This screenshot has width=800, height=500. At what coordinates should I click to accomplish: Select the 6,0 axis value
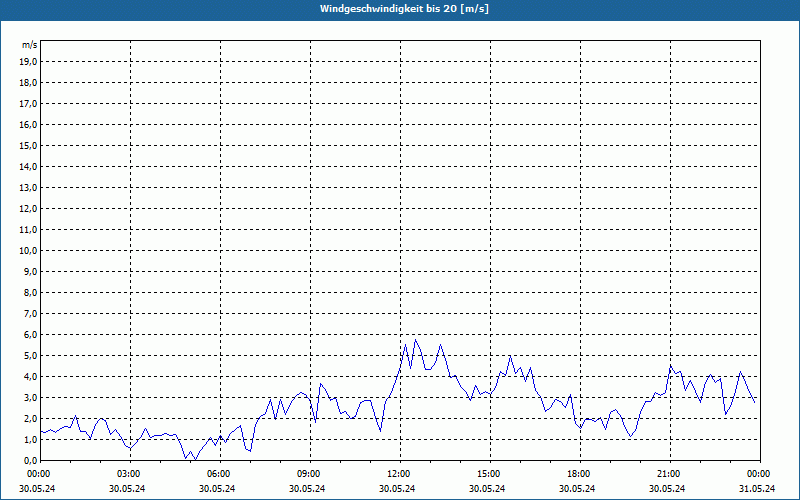[x=31, y=335]
